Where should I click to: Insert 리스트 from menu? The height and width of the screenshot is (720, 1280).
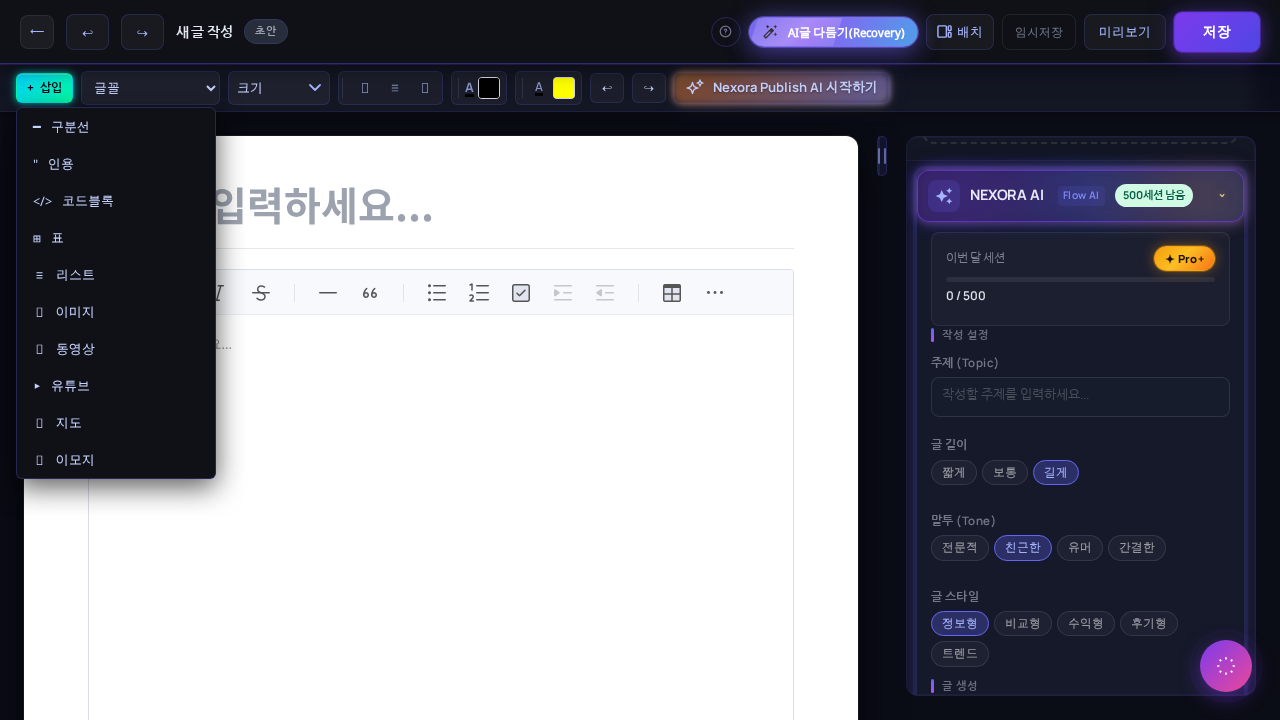pos(116,275)
